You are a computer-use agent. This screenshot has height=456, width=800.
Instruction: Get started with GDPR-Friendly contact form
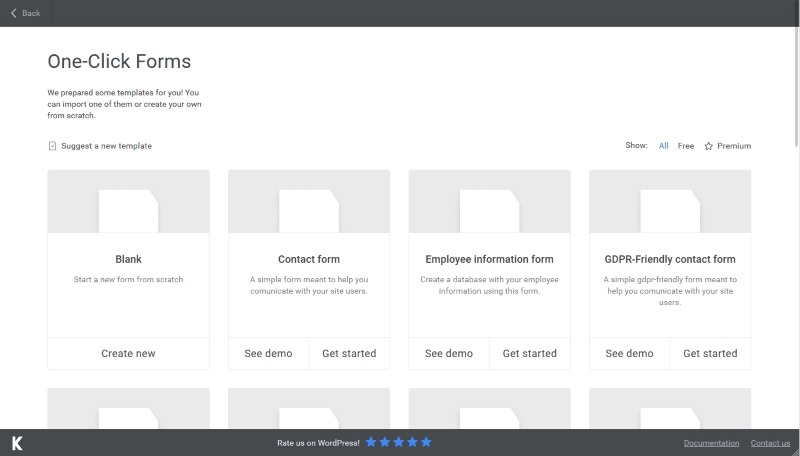[x=710, y=353]
